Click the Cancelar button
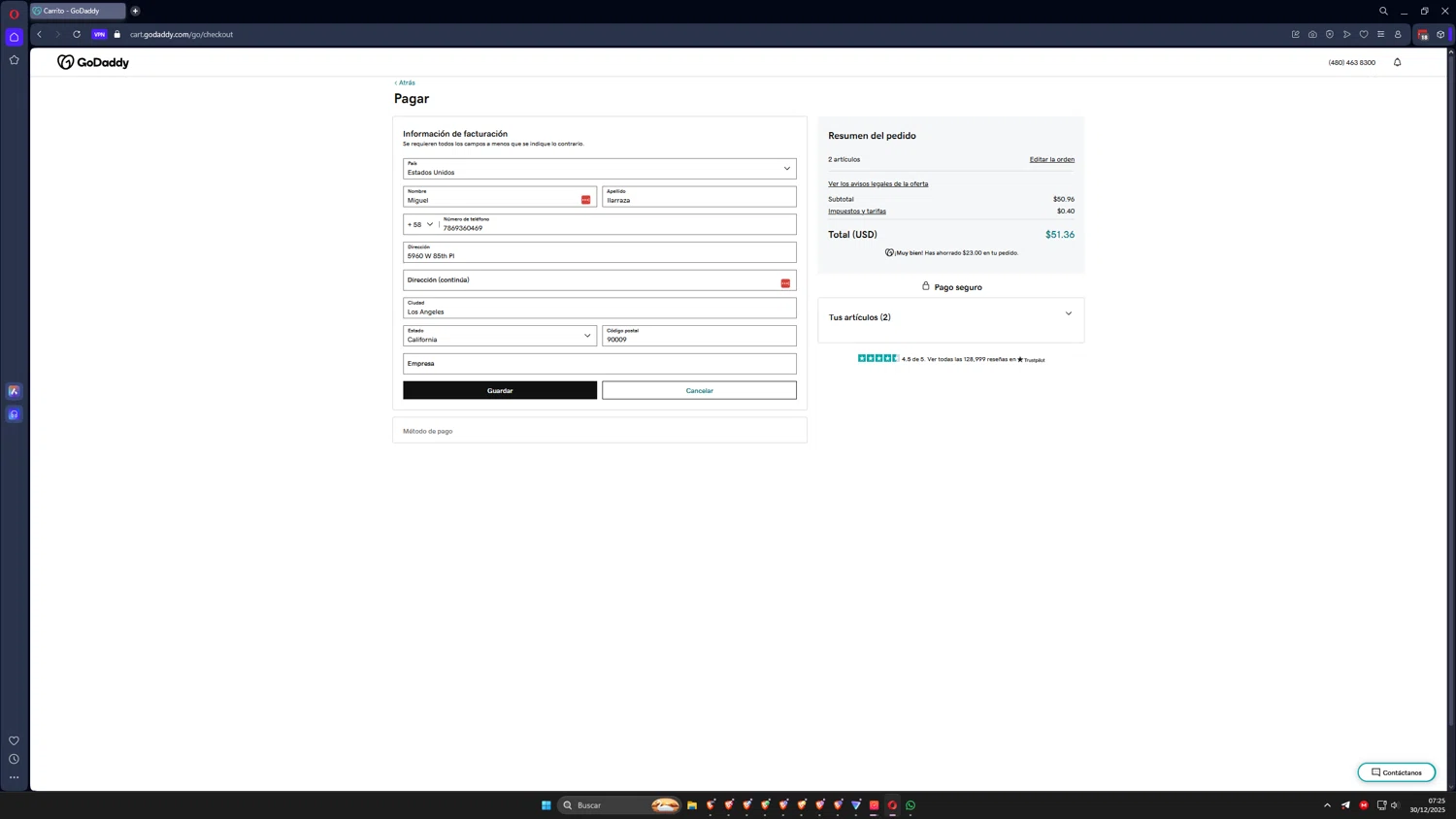 [x=699, y=390]
